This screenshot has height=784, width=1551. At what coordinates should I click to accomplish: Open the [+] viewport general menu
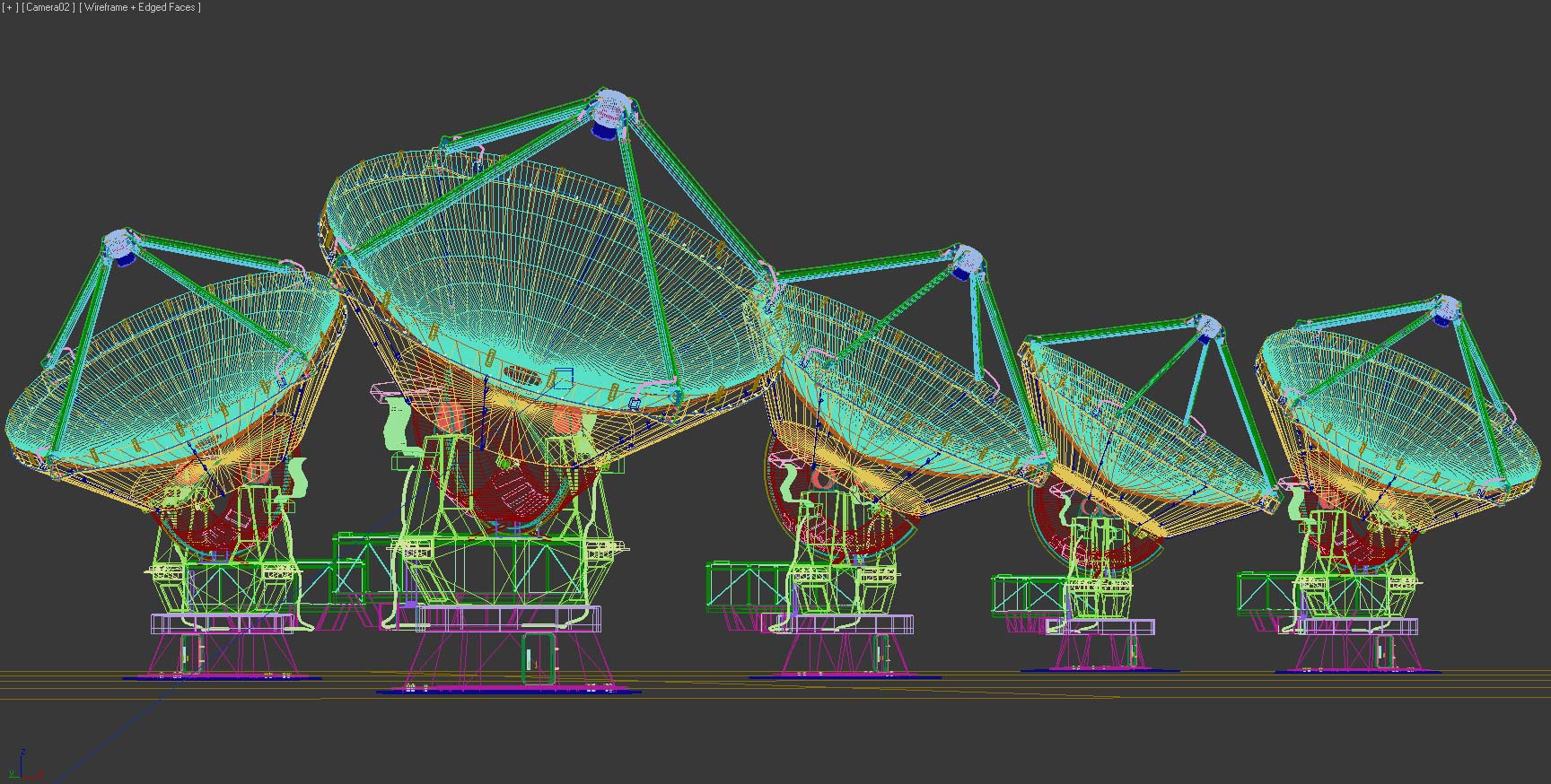tap(11, 7)
